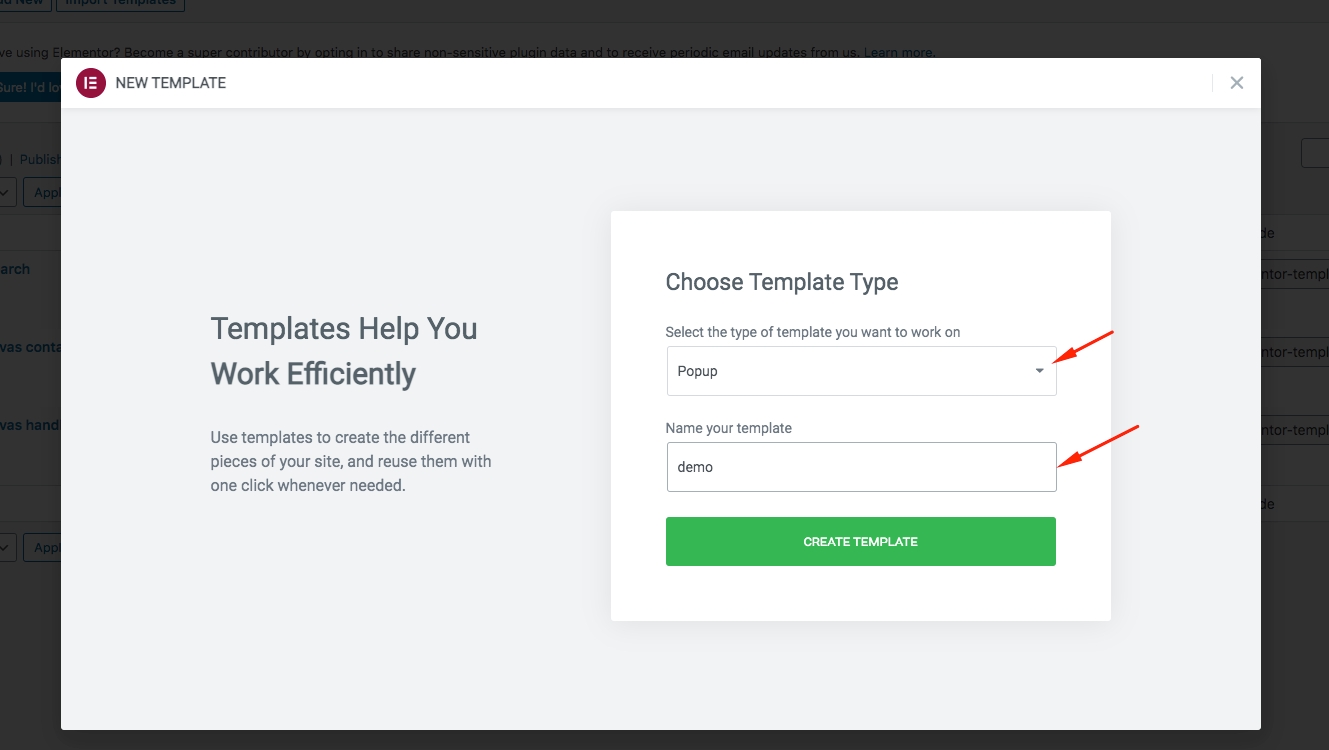The width and height of the screenshot is (1329, 750).
Task: Select the Publish filter link
Action: [x=40, y=159]
